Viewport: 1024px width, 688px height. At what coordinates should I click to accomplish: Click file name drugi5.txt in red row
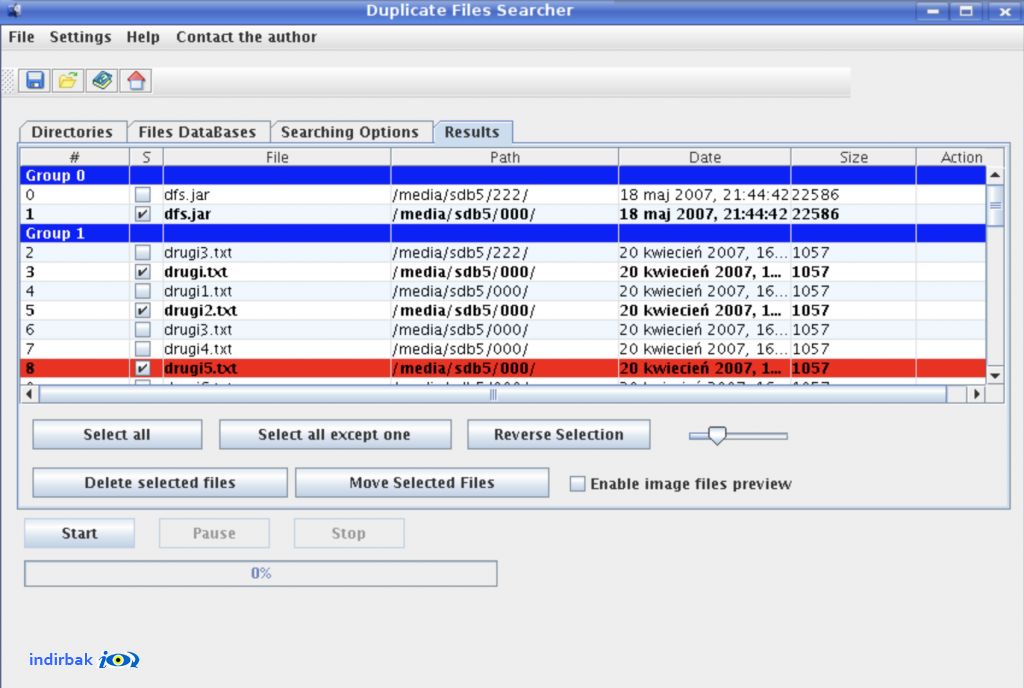pyautogui.click(x=200, y=368)
